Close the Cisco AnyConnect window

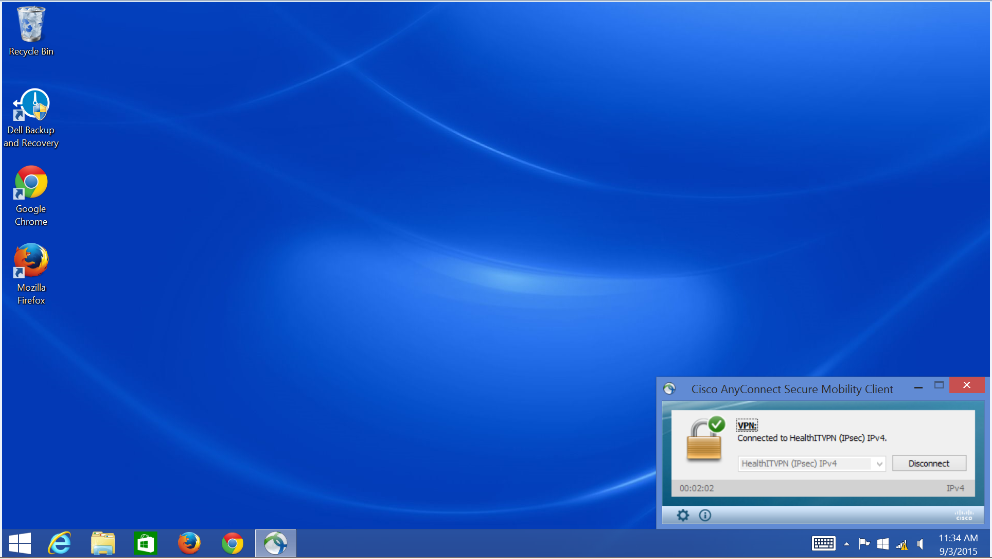coord(967,385)
